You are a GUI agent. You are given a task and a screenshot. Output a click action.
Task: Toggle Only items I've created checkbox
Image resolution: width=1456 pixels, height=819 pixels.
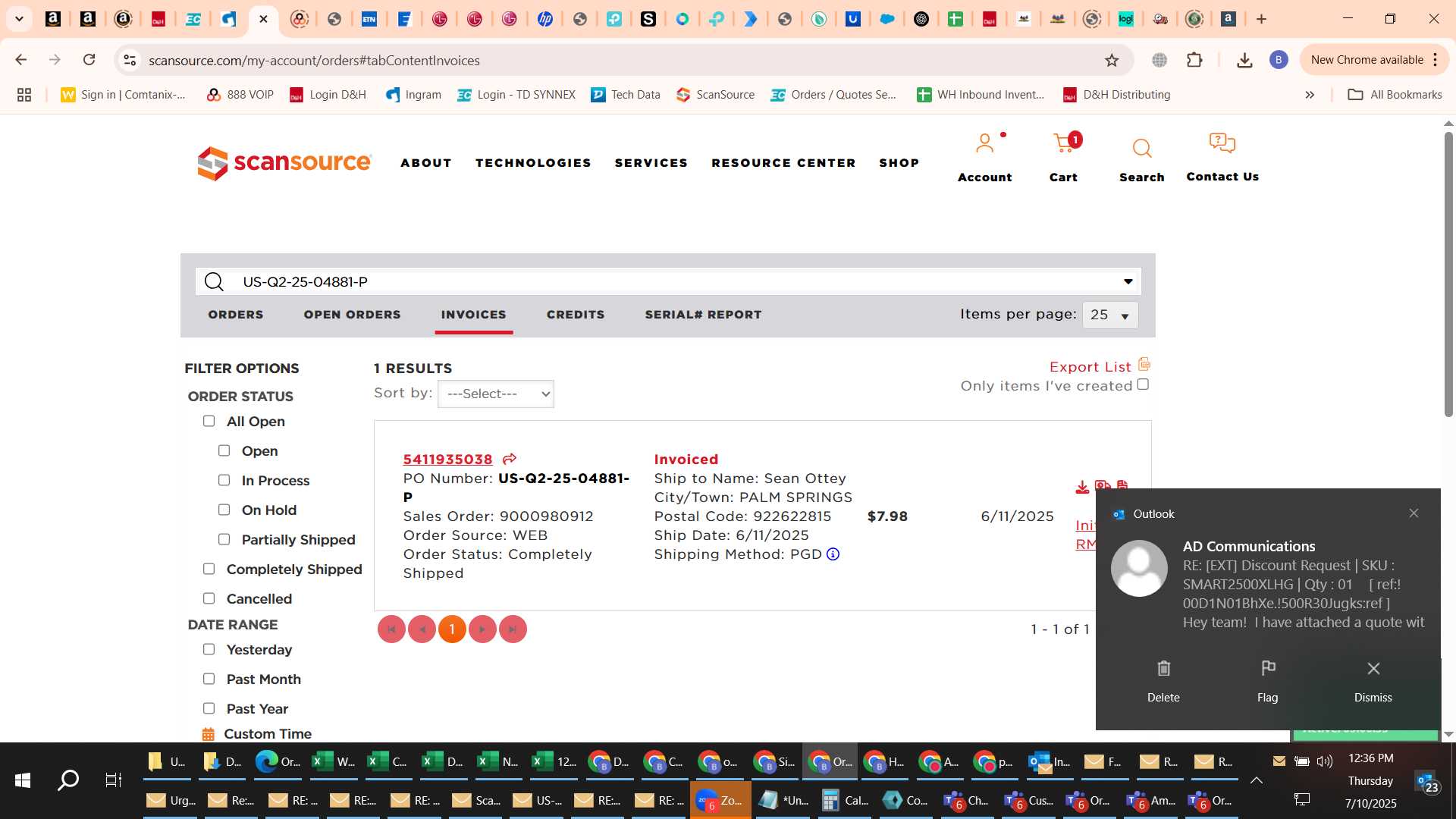point(1143,384)
